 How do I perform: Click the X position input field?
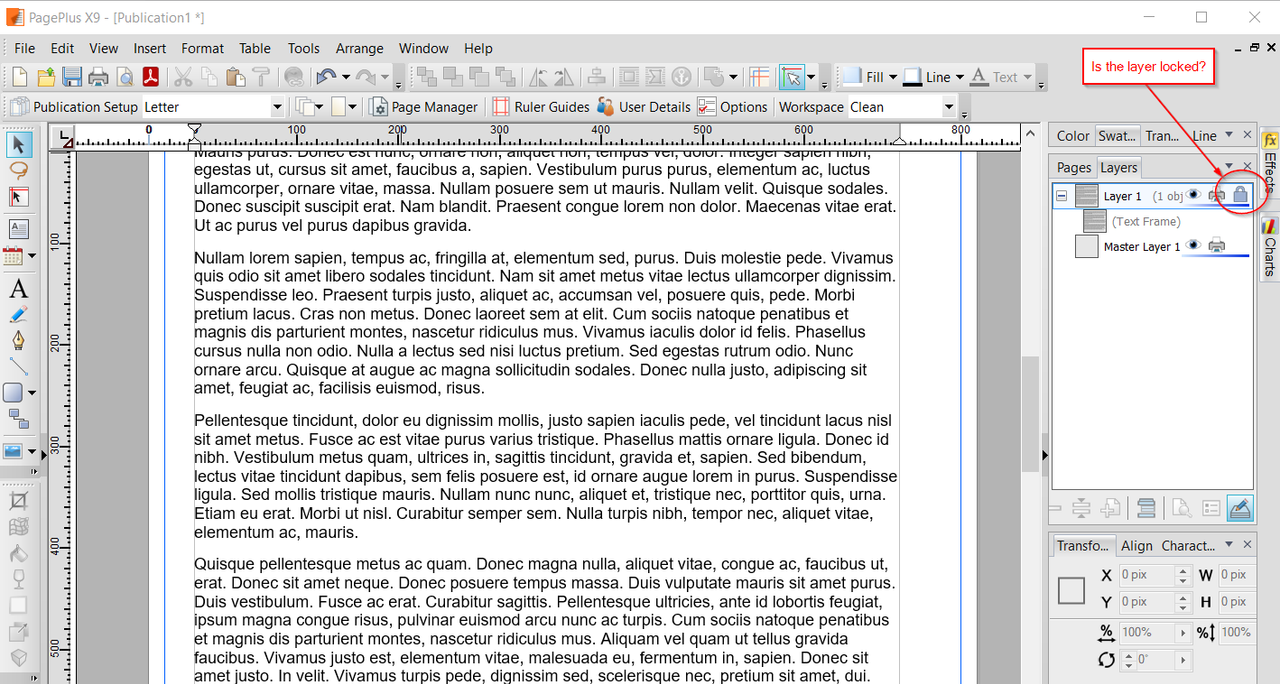coord(1146,575)
